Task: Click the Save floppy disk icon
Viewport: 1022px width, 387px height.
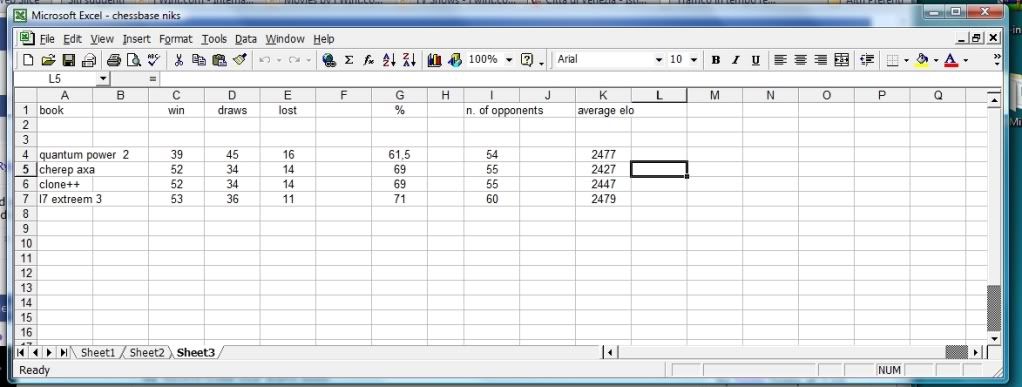Action: (x=68, y=60)
